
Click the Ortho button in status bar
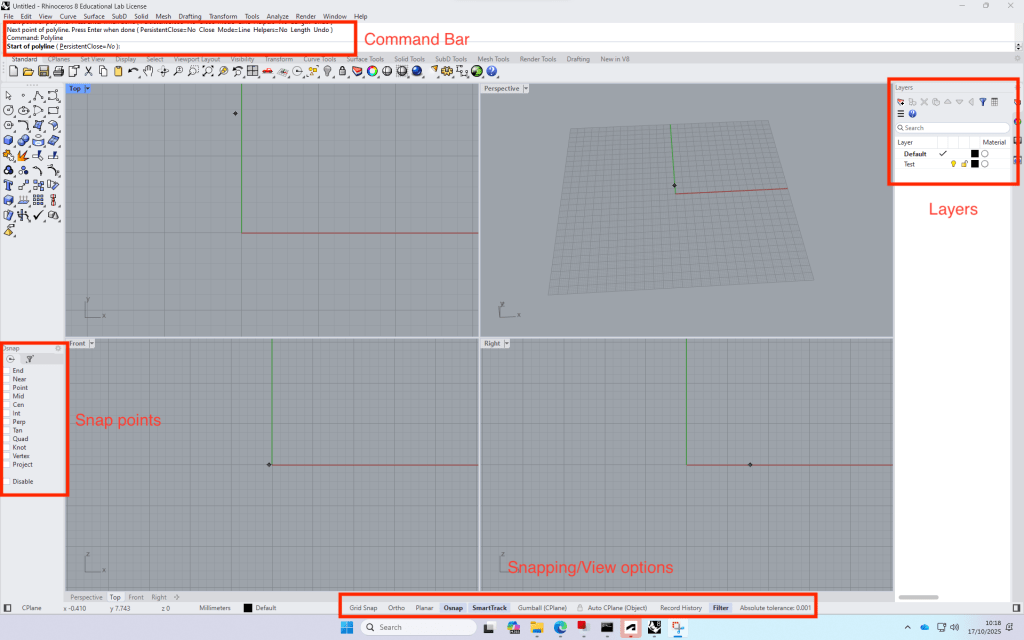[397, 607]
